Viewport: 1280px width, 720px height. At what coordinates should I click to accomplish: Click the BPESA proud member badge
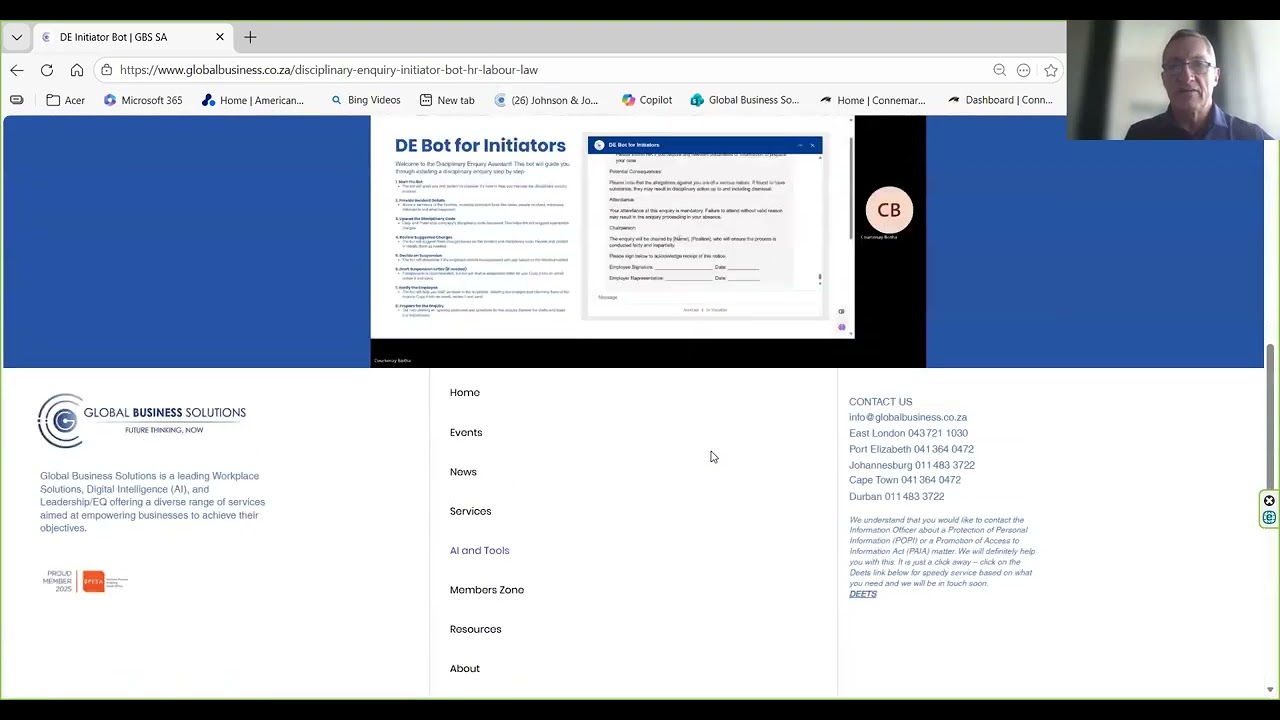pos(85,581)
